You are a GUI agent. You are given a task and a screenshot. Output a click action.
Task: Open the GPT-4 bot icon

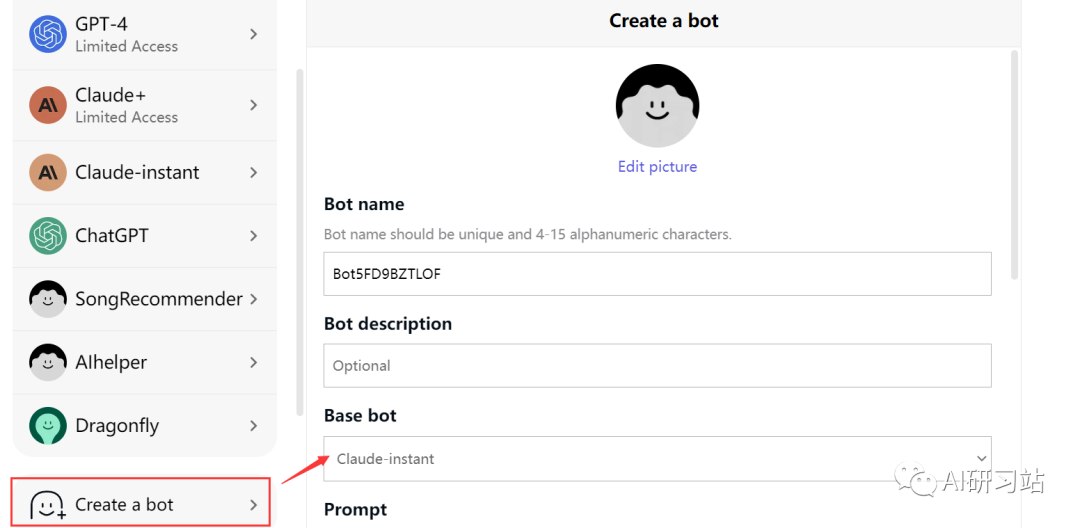[x=48, y=34]
